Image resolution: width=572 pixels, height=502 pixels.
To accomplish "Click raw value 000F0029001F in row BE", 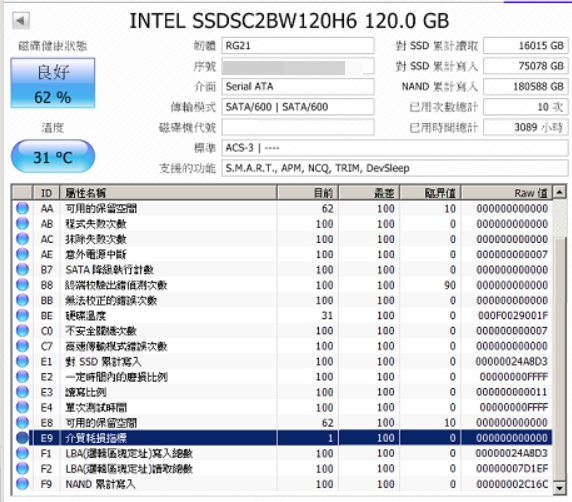I will (x=513, y=316).
